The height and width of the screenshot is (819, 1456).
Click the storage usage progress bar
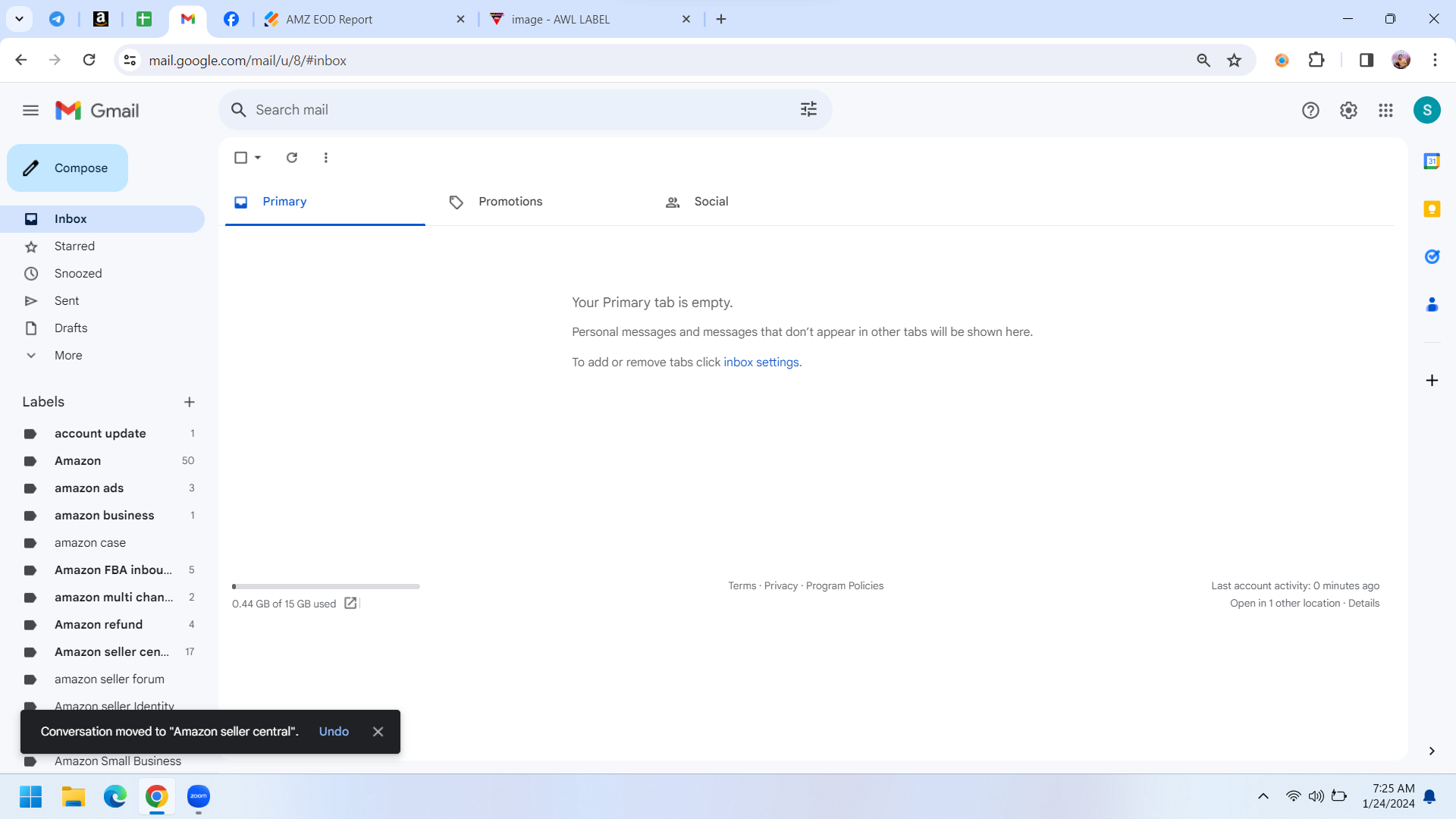click(x=326, y=586)
